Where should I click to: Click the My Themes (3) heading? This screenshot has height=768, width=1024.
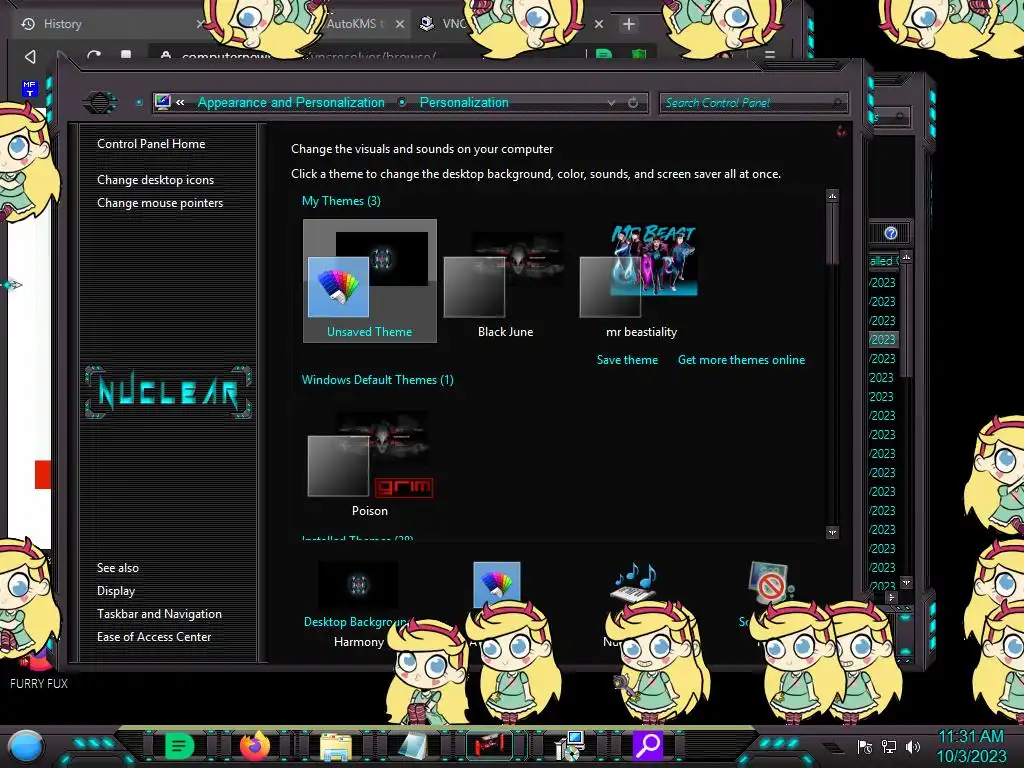(341, 201)
